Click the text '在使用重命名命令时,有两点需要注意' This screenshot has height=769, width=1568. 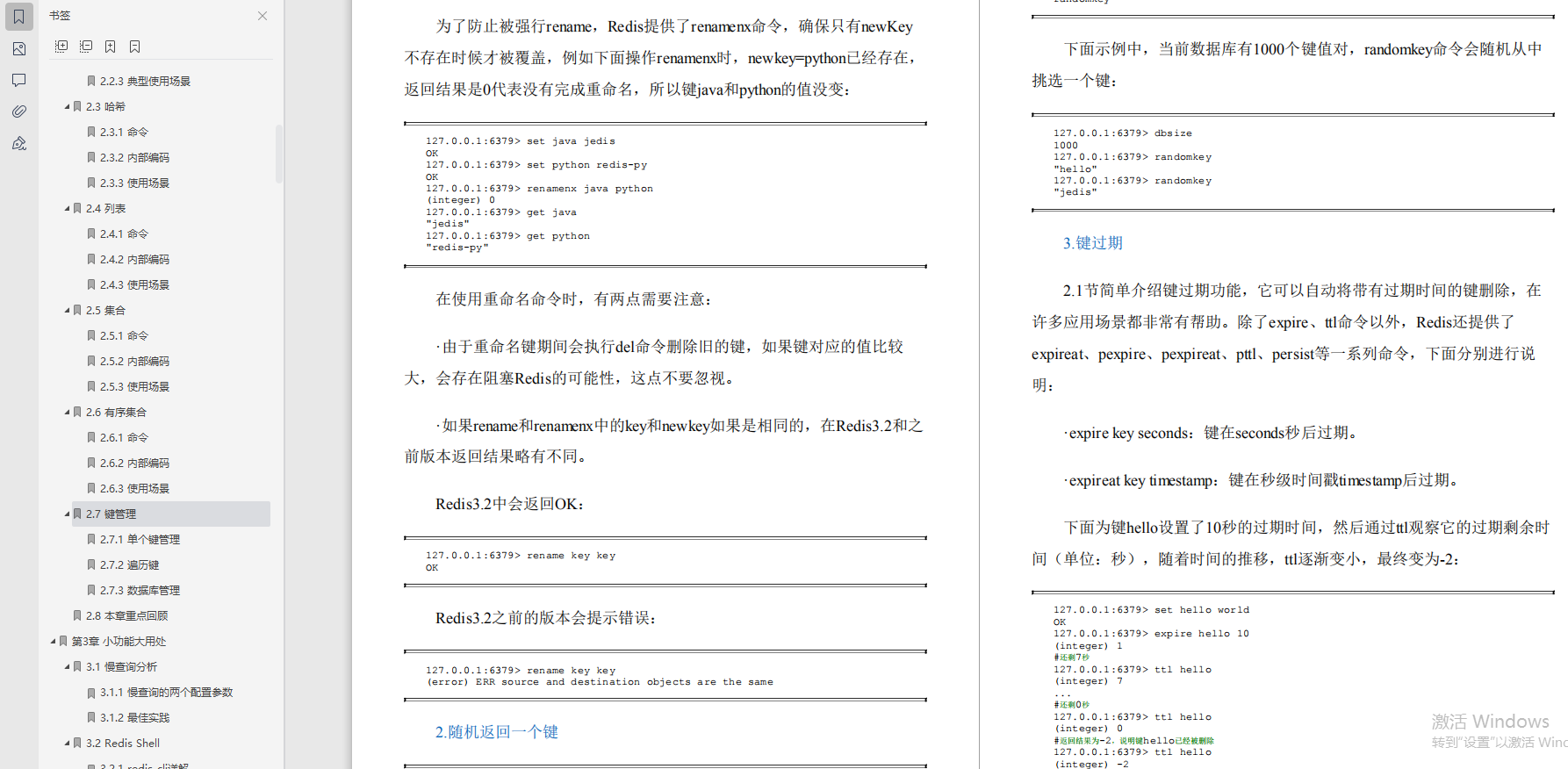coord(574,299)
